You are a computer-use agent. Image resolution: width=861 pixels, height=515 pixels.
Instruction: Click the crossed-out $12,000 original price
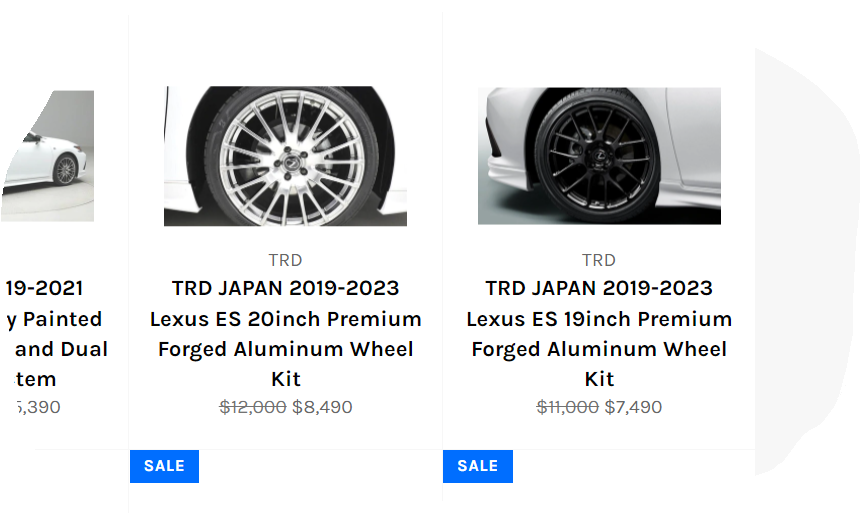click(x=253, y=407)
